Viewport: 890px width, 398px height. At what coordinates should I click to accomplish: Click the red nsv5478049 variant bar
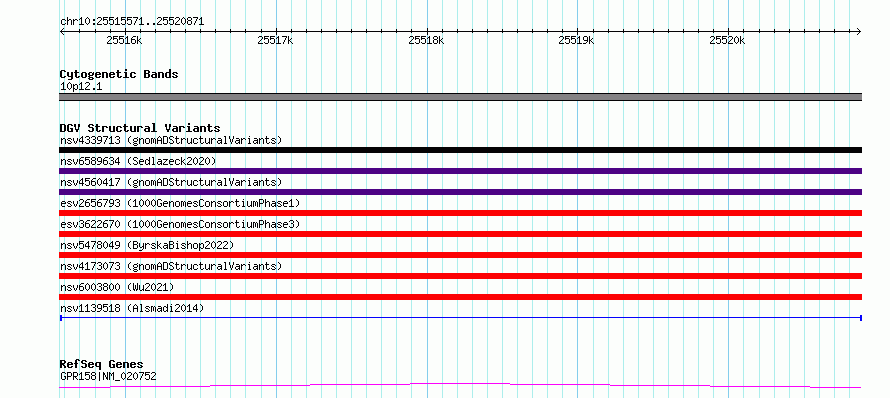460,255
